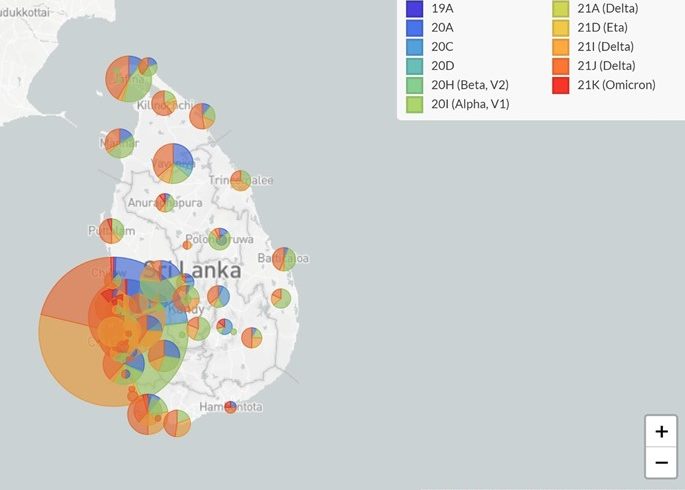Viewport: 685px width, 490px height.
Task: Click the Batticaloa pie chart marker
Action: click(284, 259)
